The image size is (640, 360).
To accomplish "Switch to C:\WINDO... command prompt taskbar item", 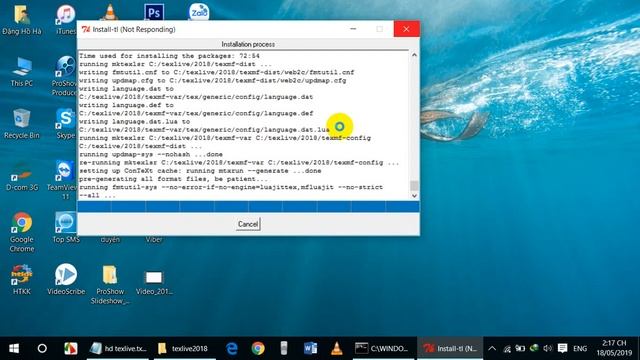I will (383, 348).
